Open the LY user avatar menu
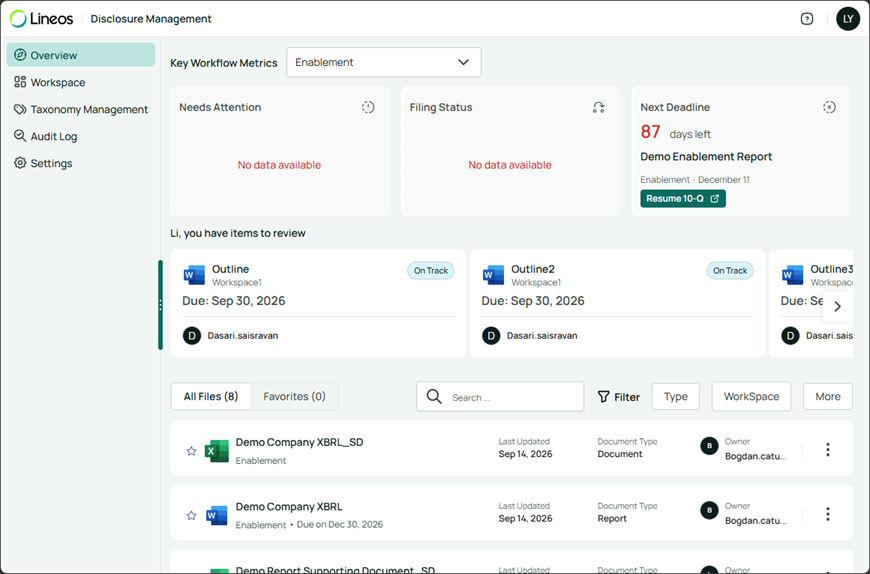This screenshot has height=574, width=870. [x=848, y=19]
